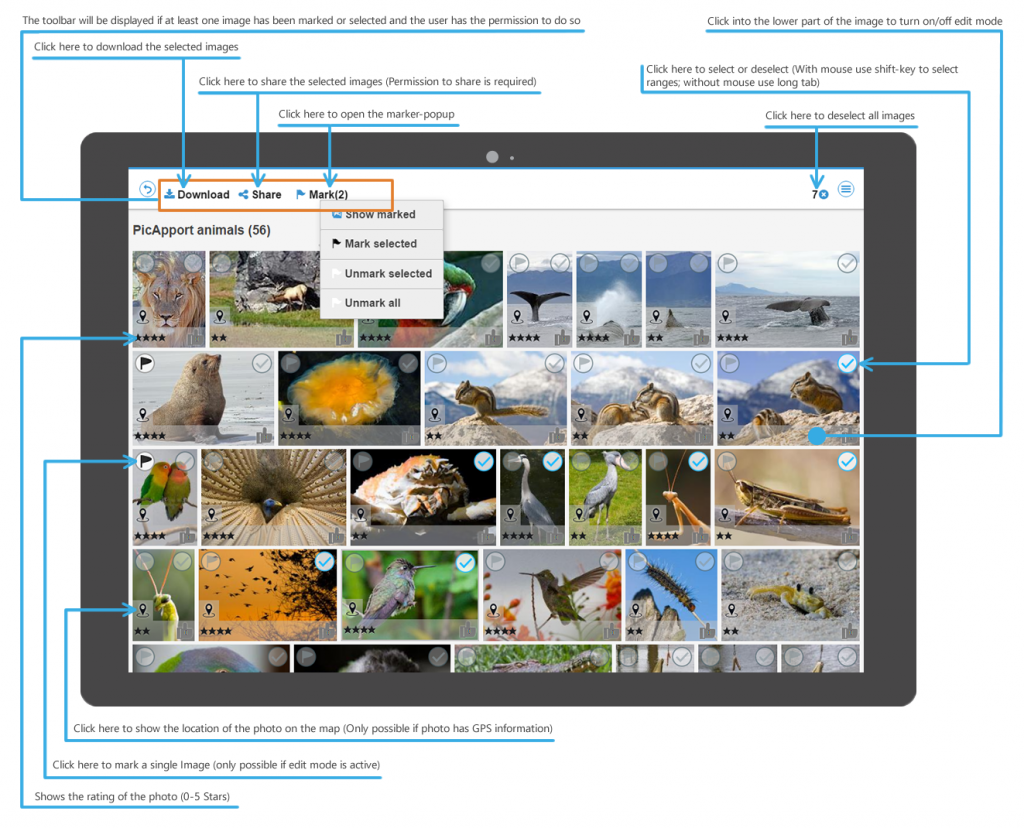This screenshot has width=1024, height=828.
Task: Set the star rating on seal photo
Action: pyautogui.click(x=151, y=436)
